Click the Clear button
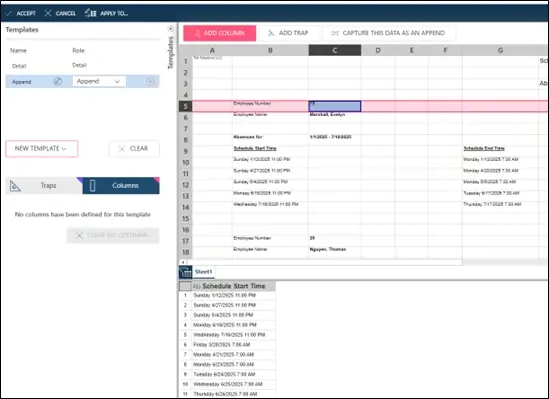The height and width of the screenshot is (399, 549). [134, 149]
